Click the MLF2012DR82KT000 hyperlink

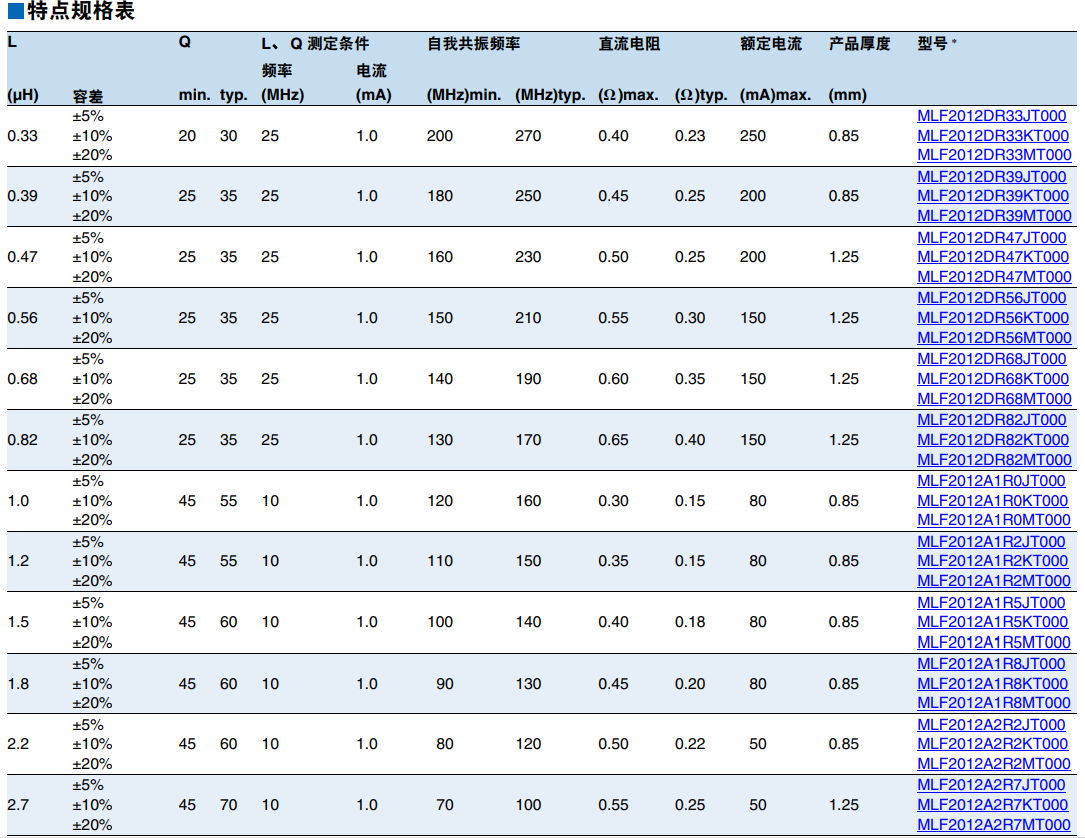[x=993, y=439]
